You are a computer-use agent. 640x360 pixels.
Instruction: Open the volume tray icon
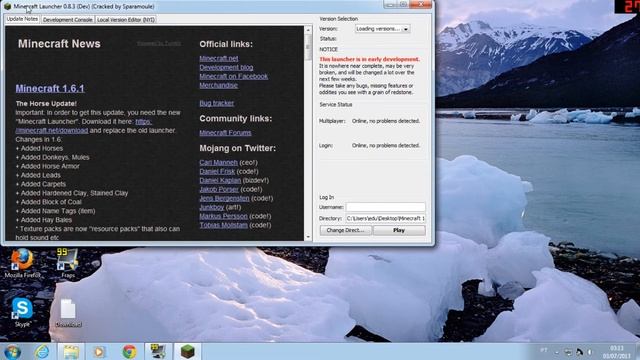(x=590, y=351)
